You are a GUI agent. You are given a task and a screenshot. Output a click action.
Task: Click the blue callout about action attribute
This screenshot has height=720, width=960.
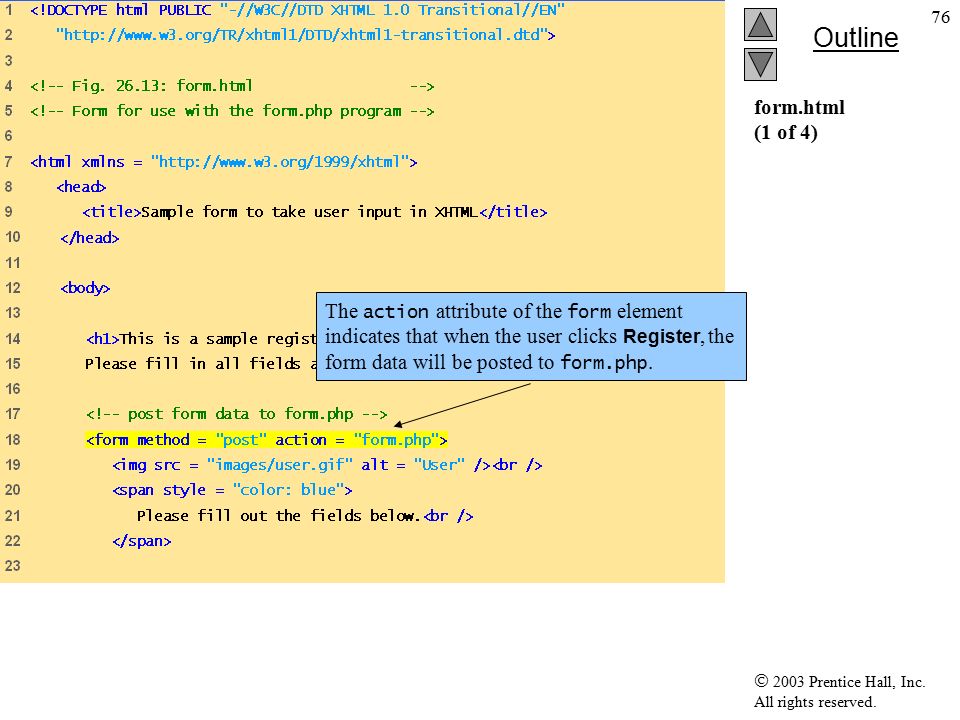pos(531,337)
